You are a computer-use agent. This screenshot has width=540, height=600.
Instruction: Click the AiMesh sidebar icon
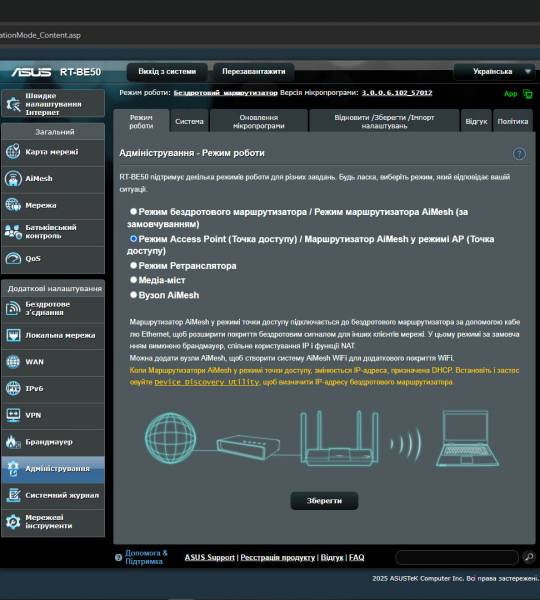click(x=13, y=178)
